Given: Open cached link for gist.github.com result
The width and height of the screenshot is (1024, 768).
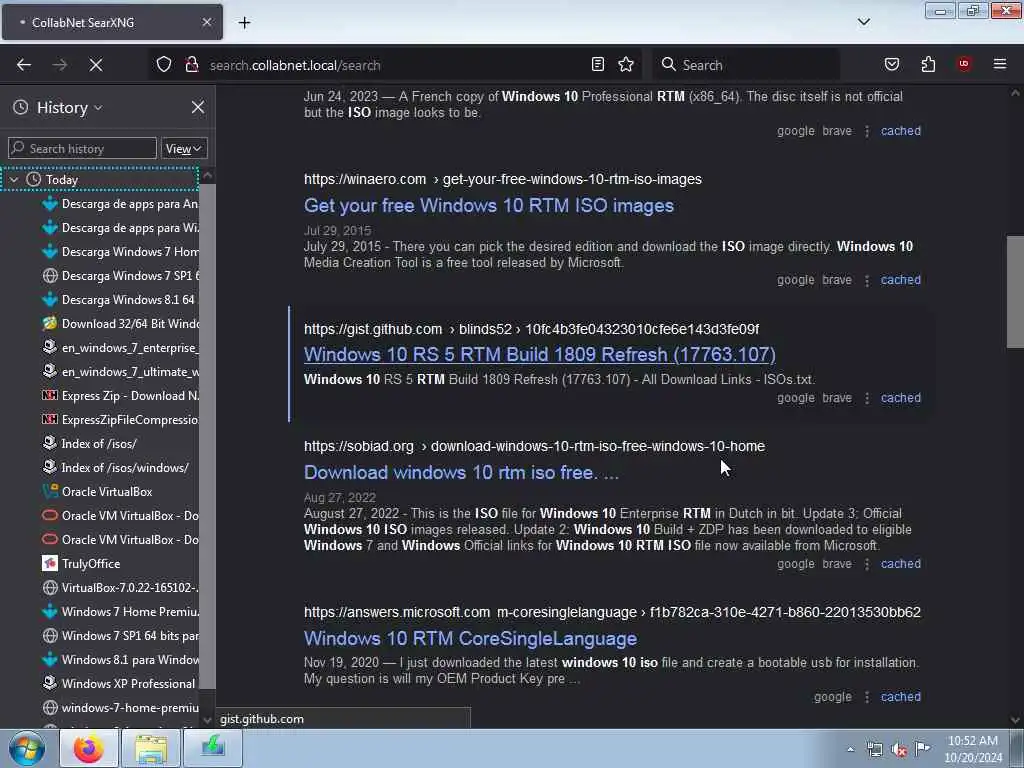Looking at the screenshot, I should tap(901, 398).
